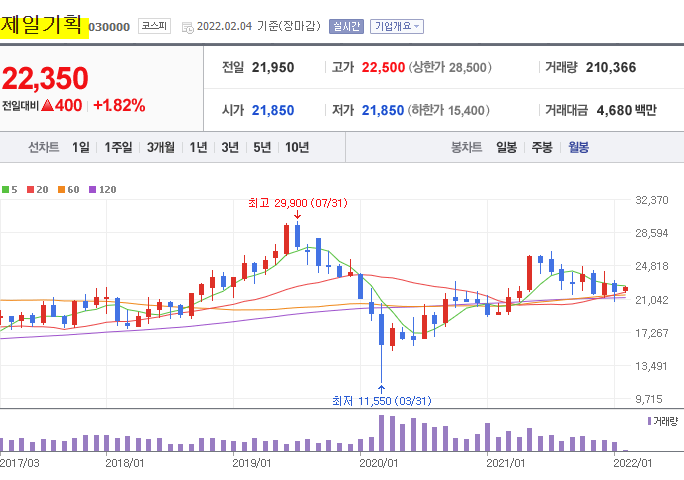
Task: Click the 실시간 button
Action: point(346,27)
